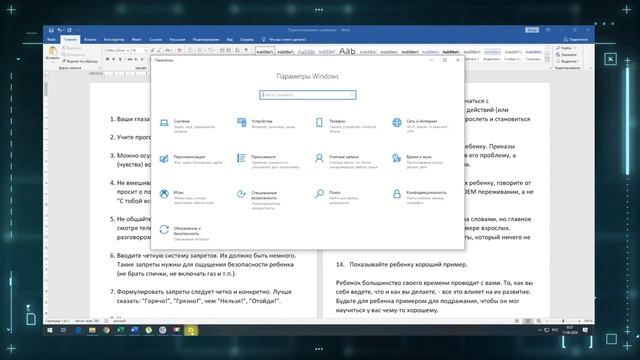Switch to the Конструктор ribbon tab
The image size is (640, 360).
[x=114, y=40]
